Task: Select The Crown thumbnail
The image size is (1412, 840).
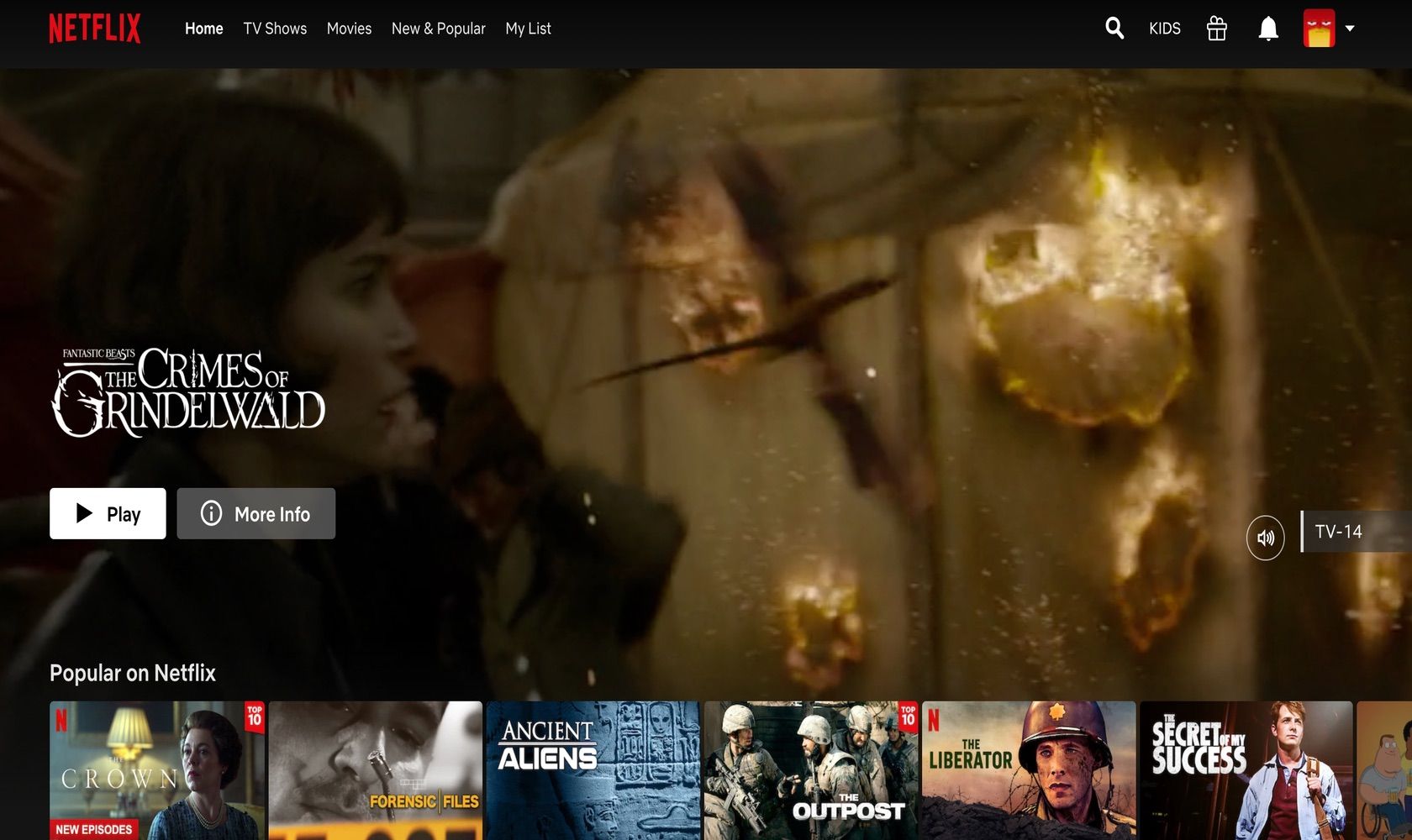Action: (157, 770)
